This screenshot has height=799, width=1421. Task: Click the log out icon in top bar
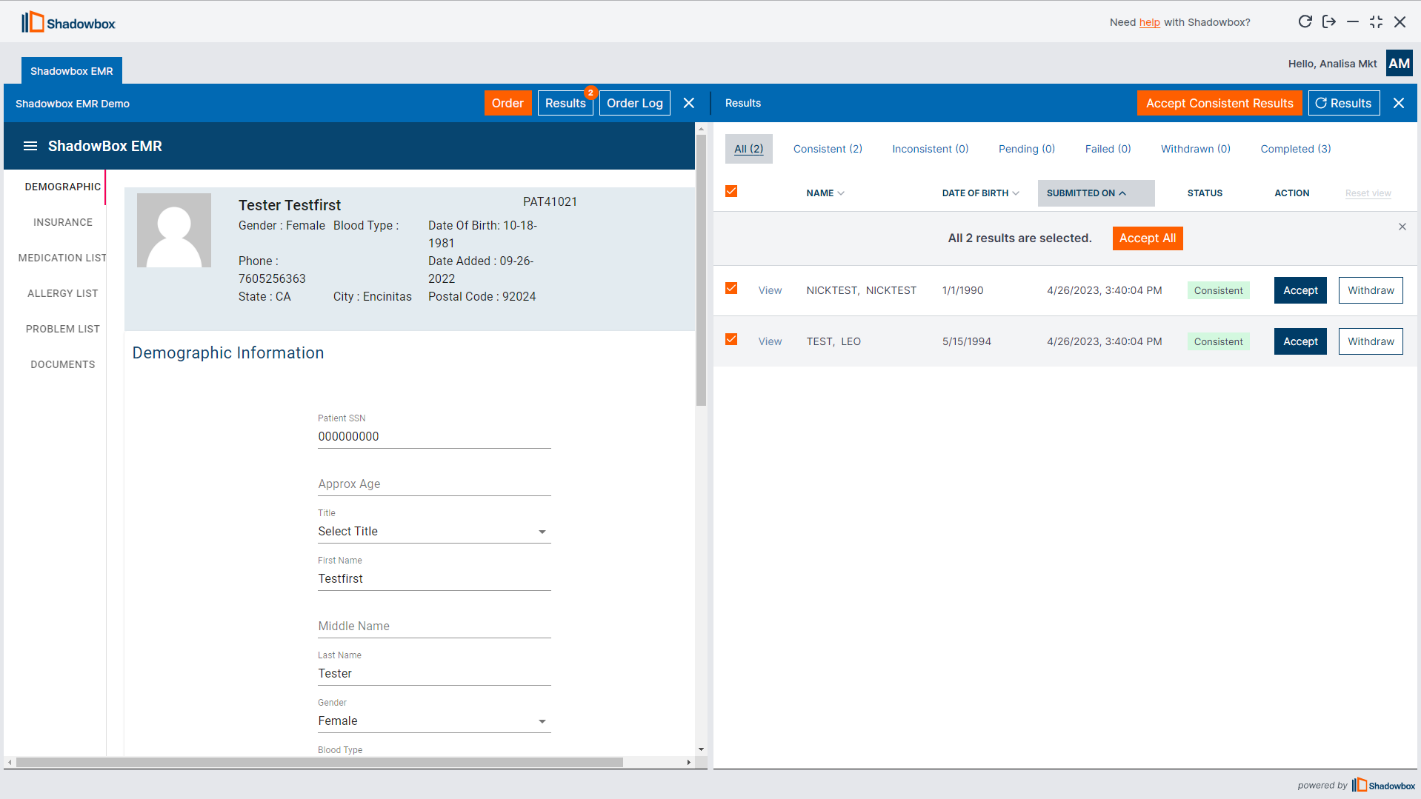click(1329, 22)
